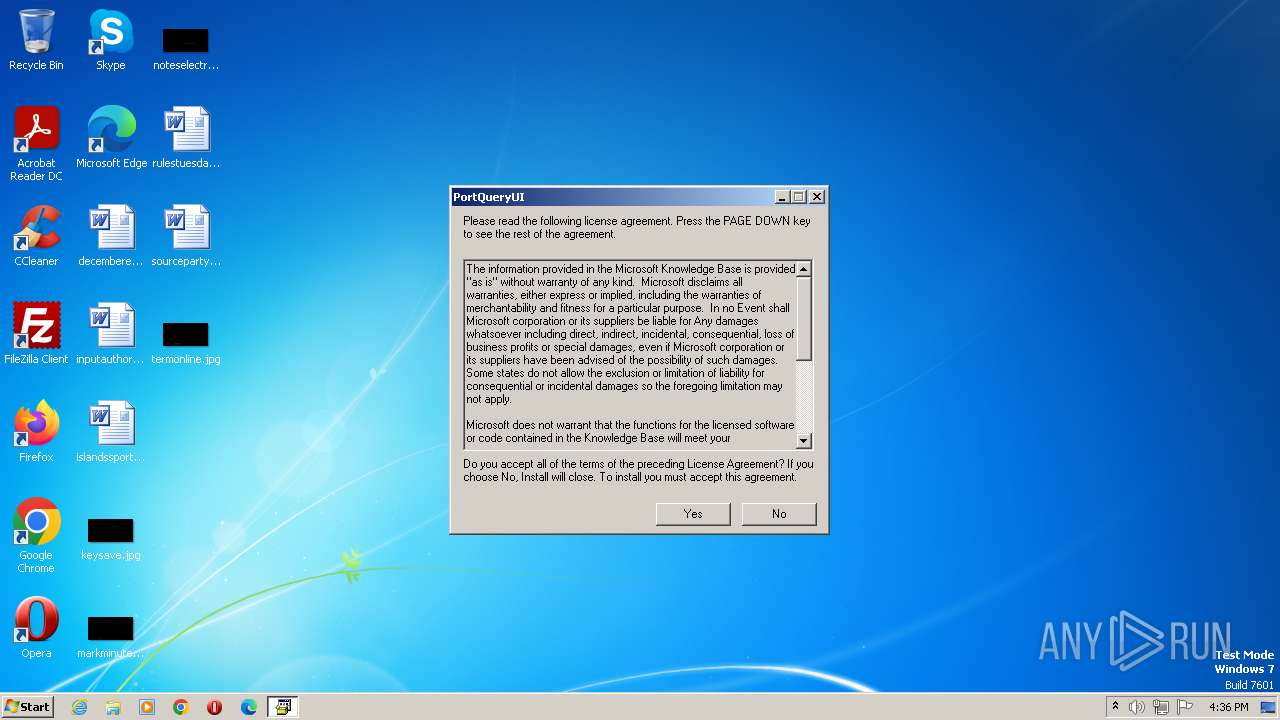
Task: Click the 4:36 PM system clock
Action: pyautogui.click(x=1228, y=707)
